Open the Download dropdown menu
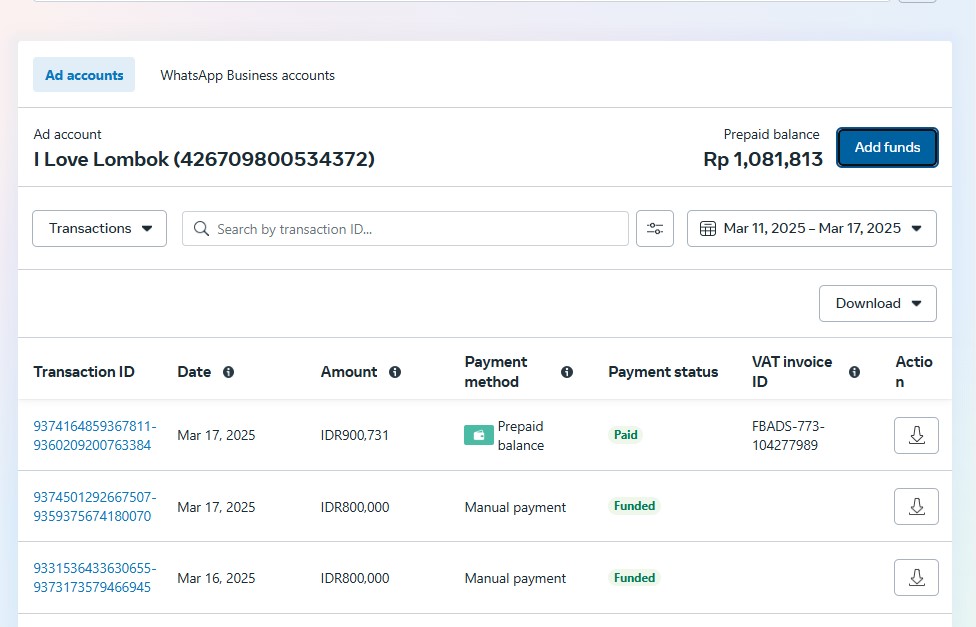This screenshot has width=976, height=627. pos(878,303)
